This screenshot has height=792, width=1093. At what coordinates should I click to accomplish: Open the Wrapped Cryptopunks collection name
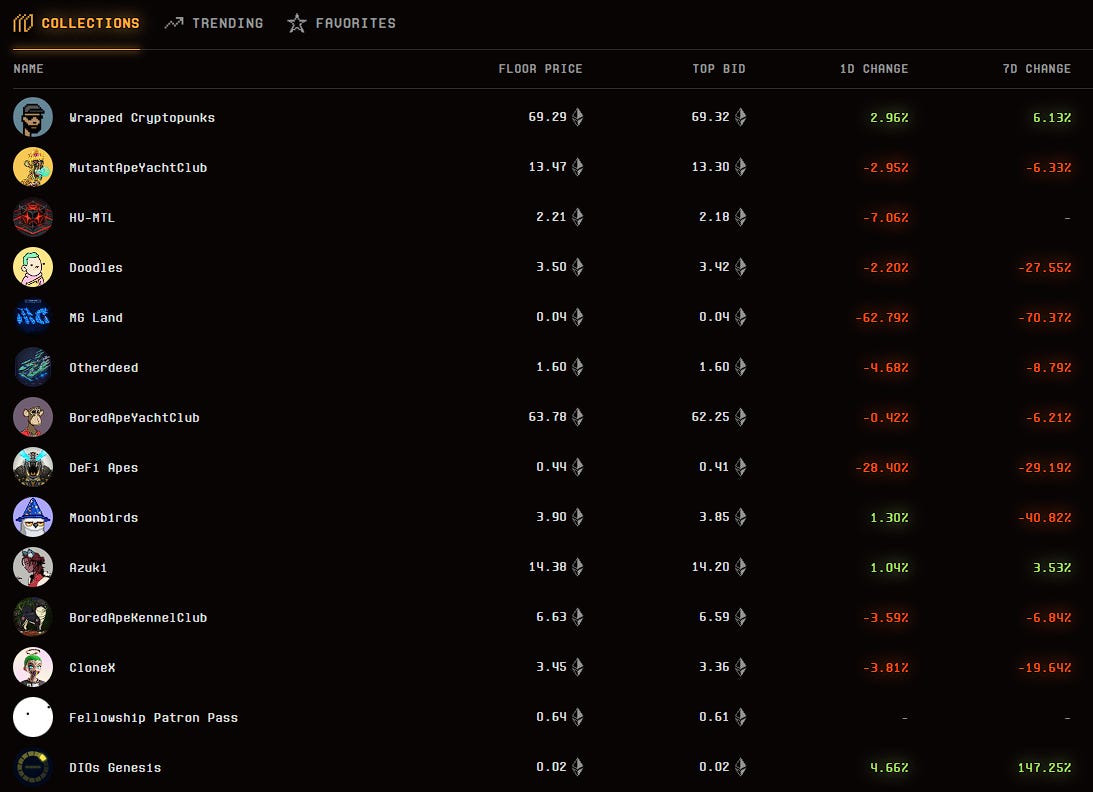coord(142,118)
